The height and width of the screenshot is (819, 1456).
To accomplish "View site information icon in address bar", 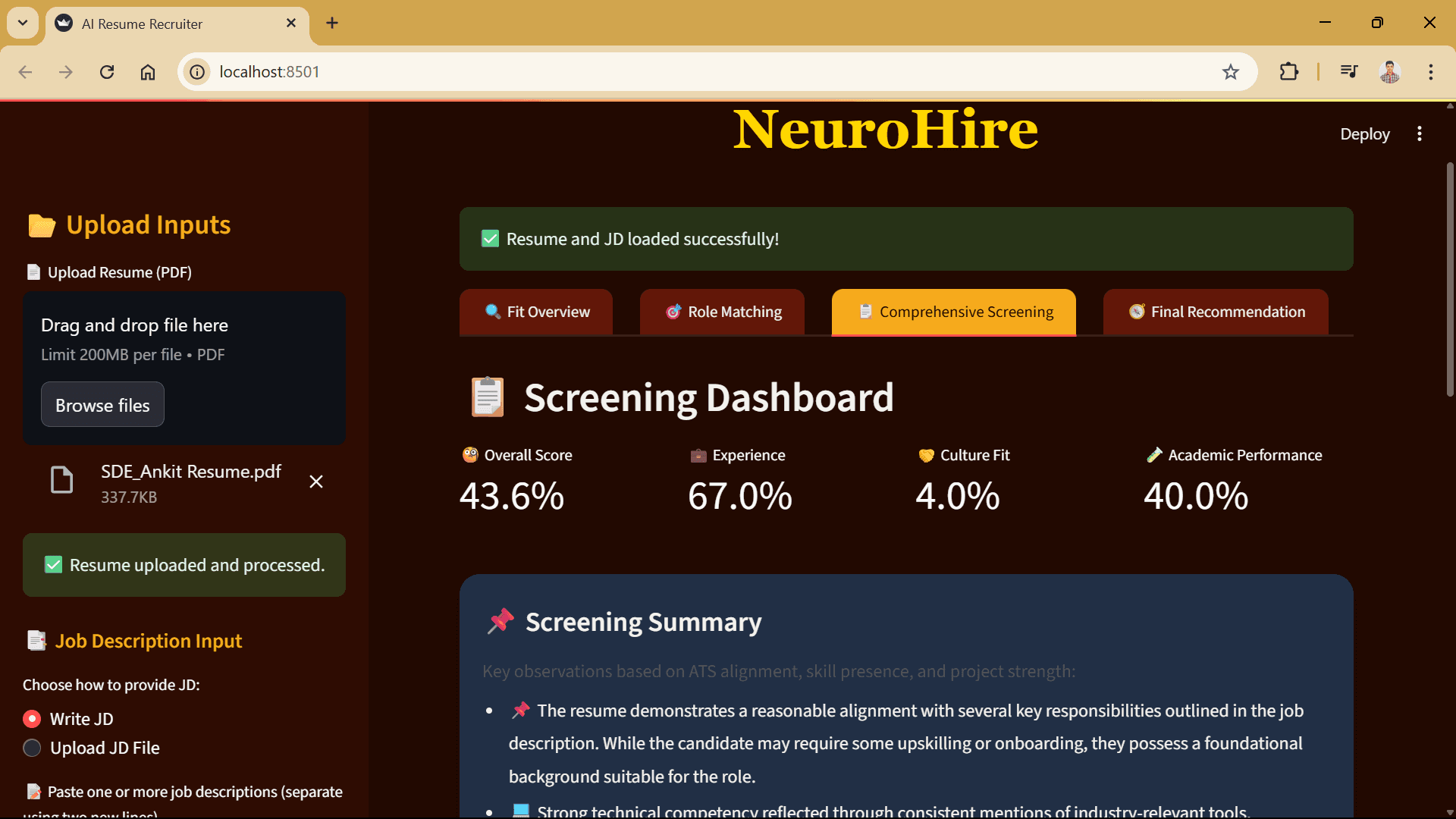I will (x=197, y=72).
